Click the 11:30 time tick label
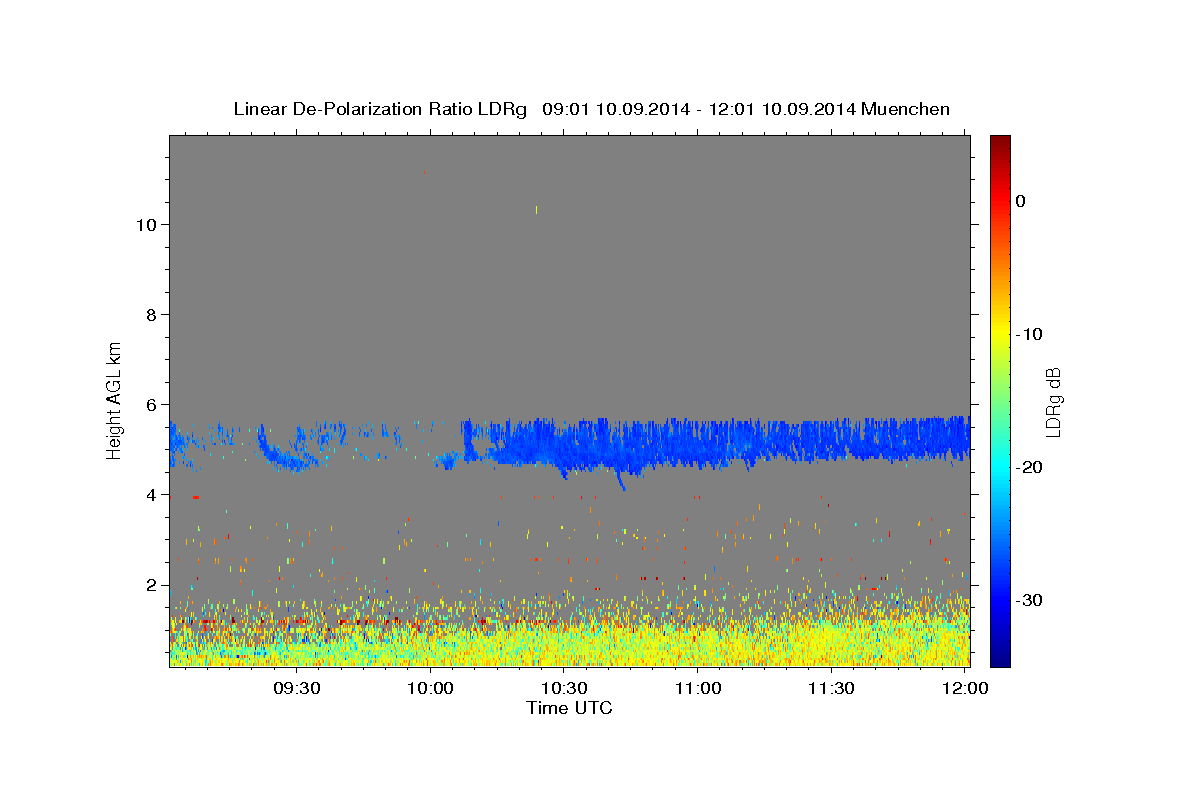This screenshot has height=800, width=1200. coord(832,688)
